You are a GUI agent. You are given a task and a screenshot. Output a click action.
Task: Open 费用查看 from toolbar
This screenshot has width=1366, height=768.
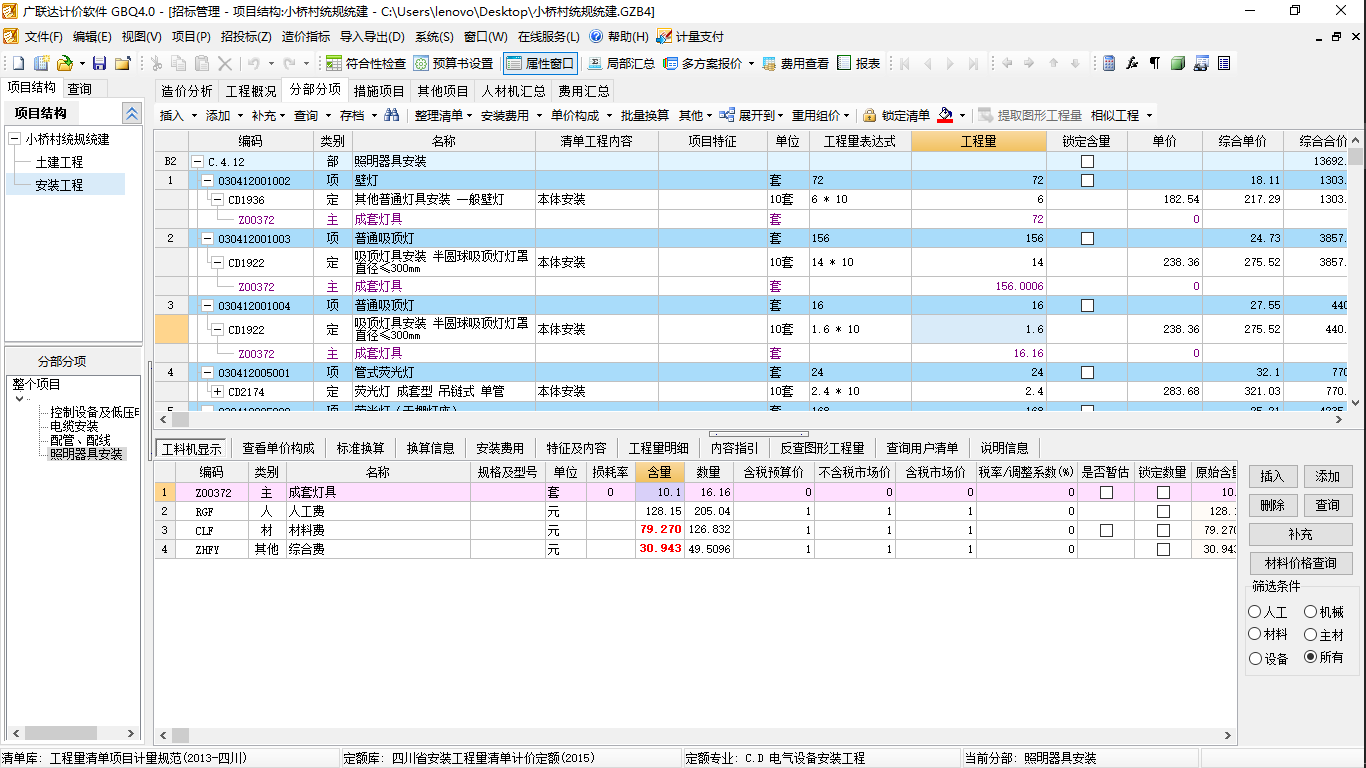796,63
